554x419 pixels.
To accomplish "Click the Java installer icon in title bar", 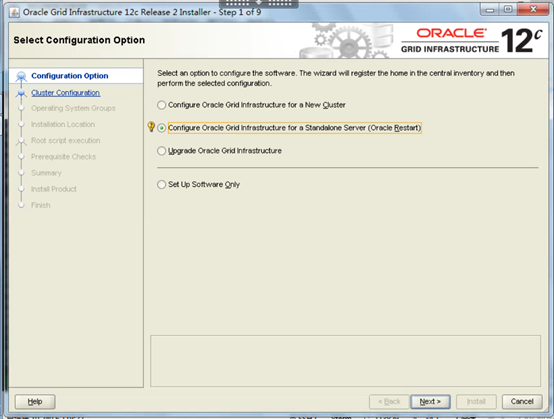I will [14, 12].
